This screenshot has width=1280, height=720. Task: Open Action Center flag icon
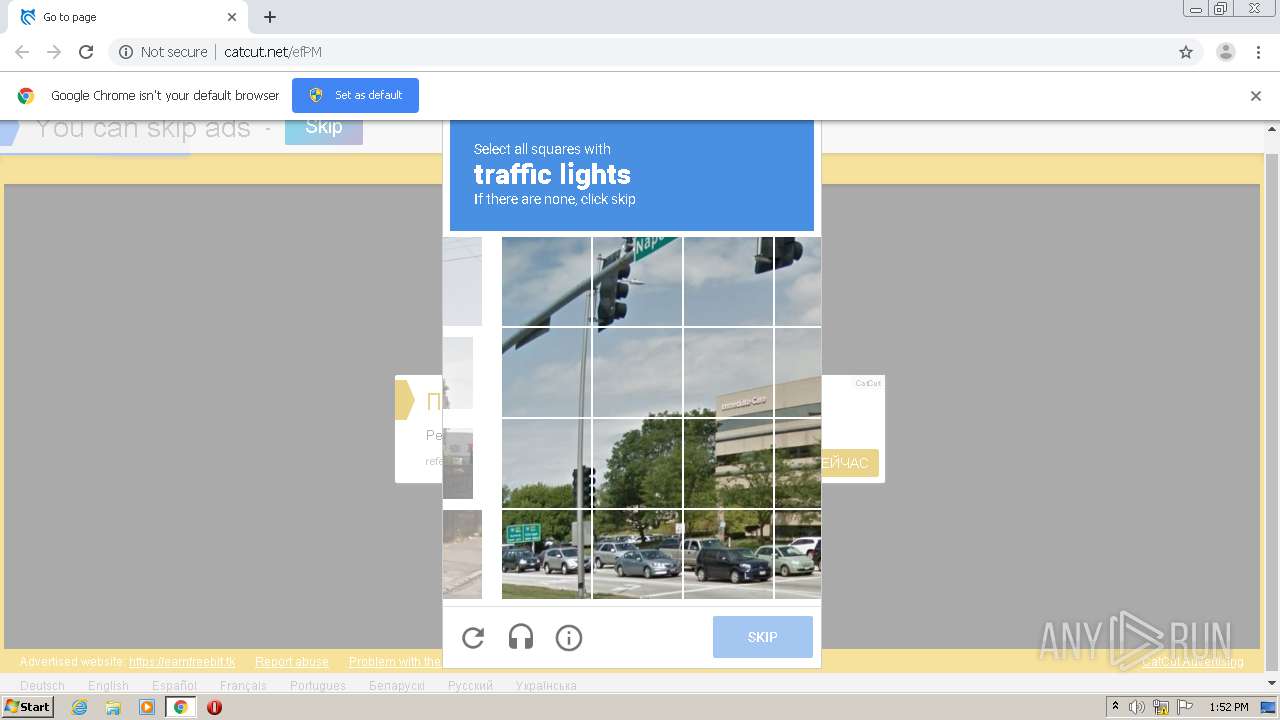(1185, 707)
